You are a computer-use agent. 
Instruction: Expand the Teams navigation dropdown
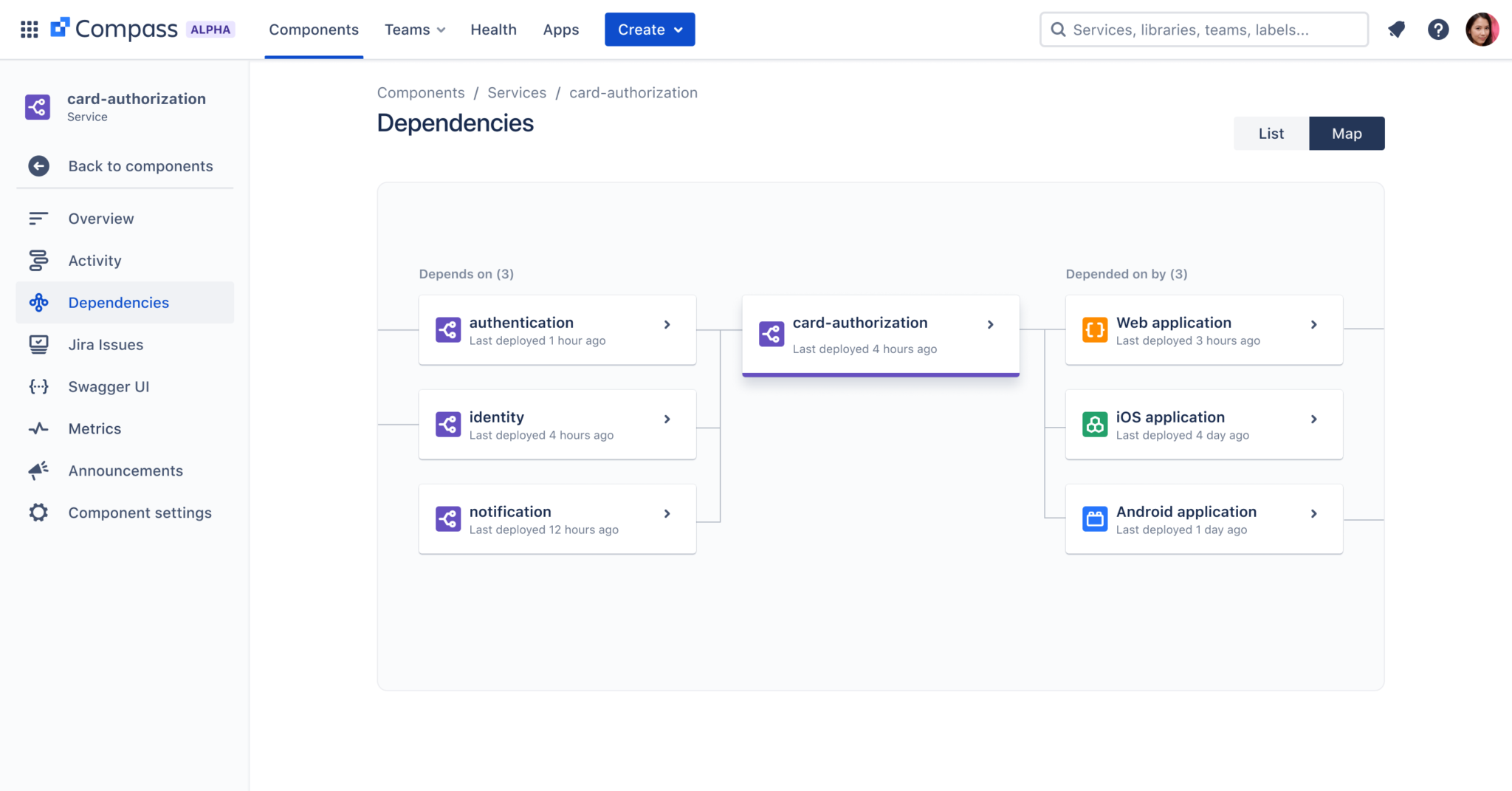point(414,30)
